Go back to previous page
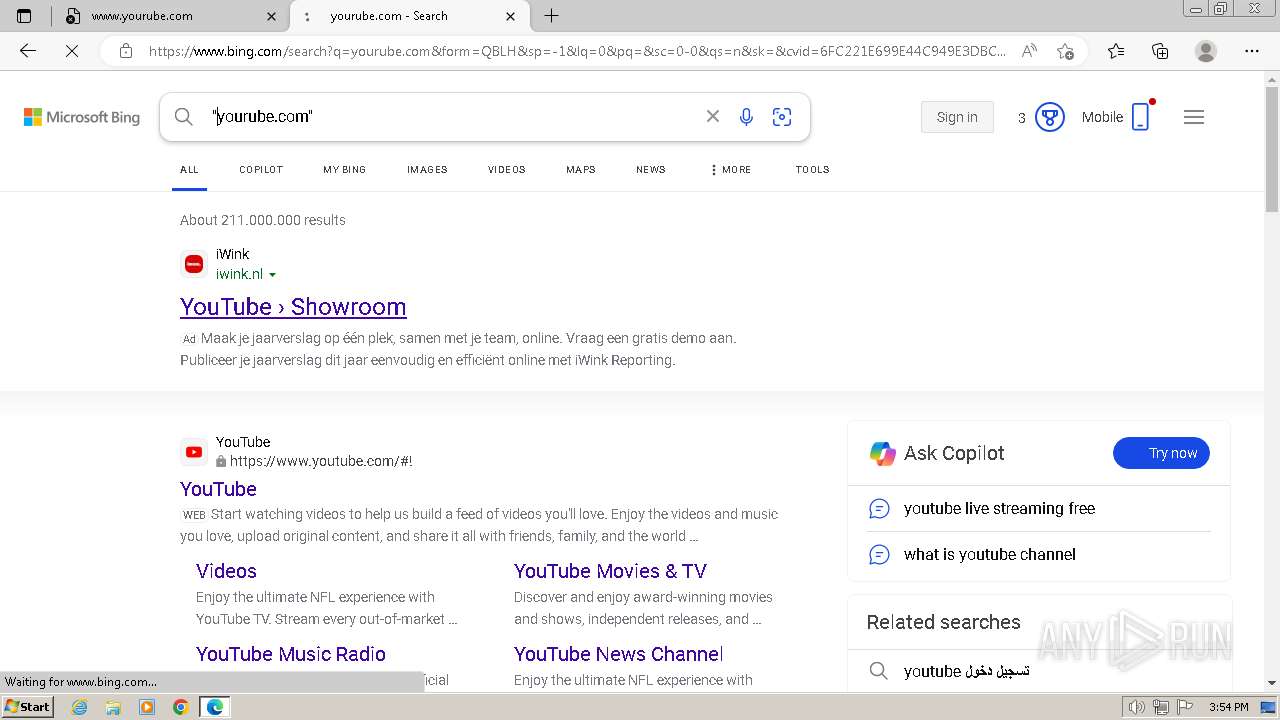This screenshot has width=1280, height=720. [x=28, y=51]
